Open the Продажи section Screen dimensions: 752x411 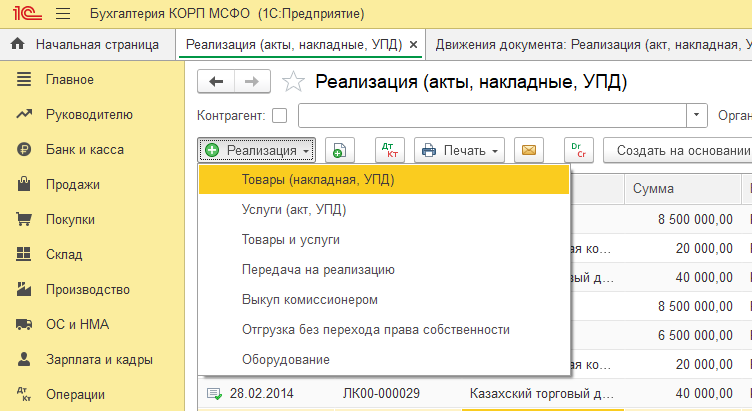[73, 185]
